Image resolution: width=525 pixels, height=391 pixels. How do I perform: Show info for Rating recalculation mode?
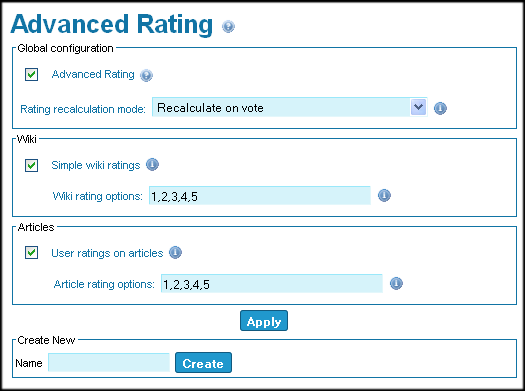440,108
